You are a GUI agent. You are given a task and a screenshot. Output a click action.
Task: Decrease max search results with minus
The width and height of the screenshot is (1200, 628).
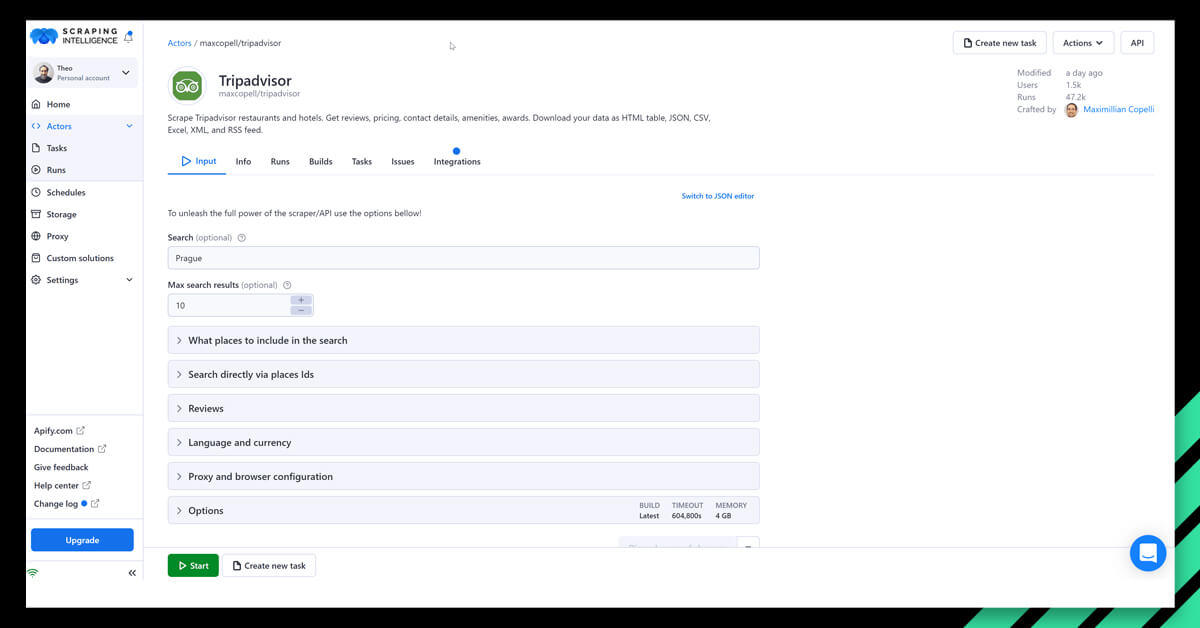pyautogui.click(x=301, y=310)
